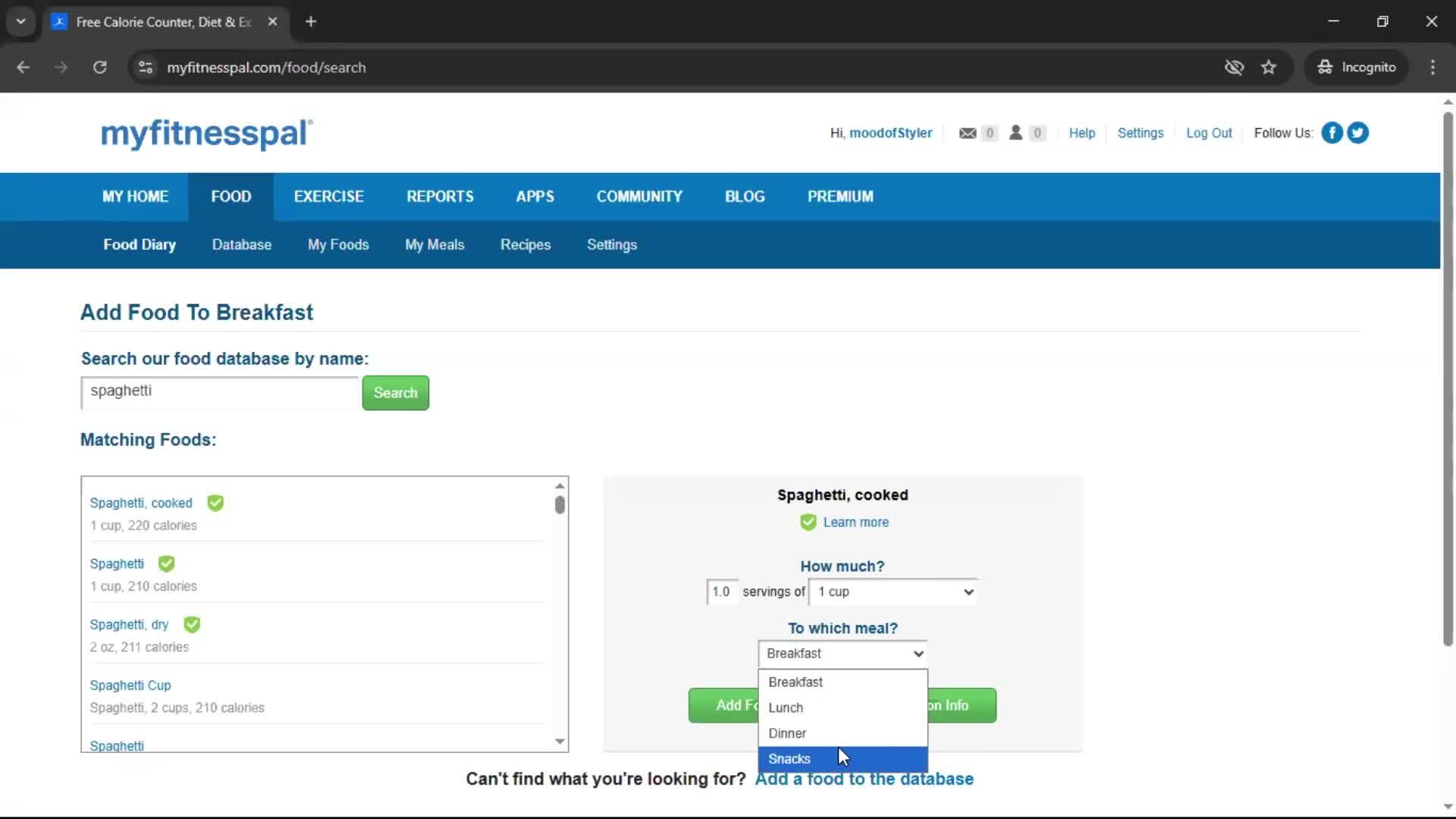Select Spaghetti, cooked in matching foods
1456x819 pixels.
[x=141, y=504]
